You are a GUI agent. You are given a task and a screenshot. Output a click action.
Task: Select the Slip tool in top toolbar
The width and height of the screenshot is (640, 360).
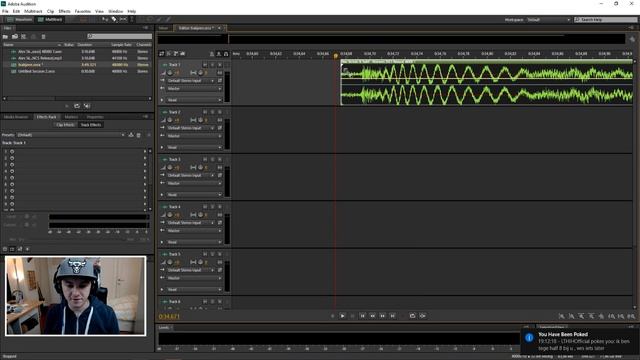(x=123, y=19)
